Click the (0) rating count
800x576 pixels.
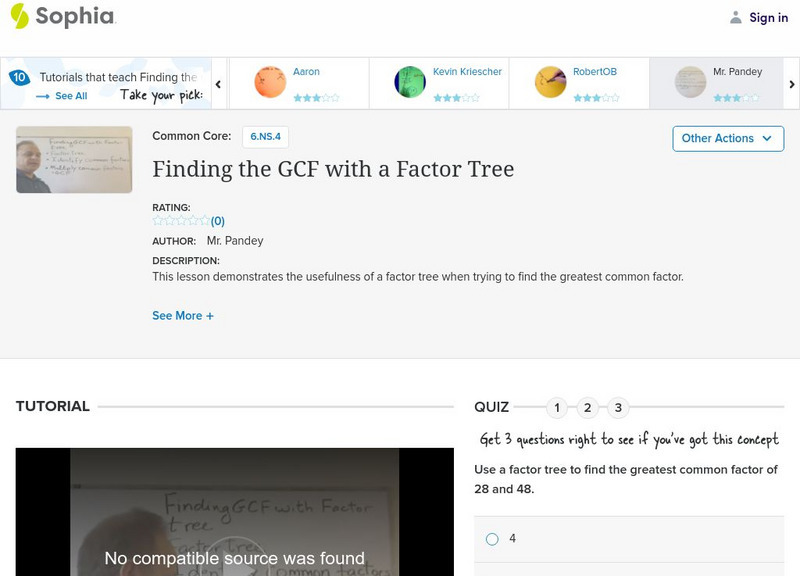click(x=218, y=221)
